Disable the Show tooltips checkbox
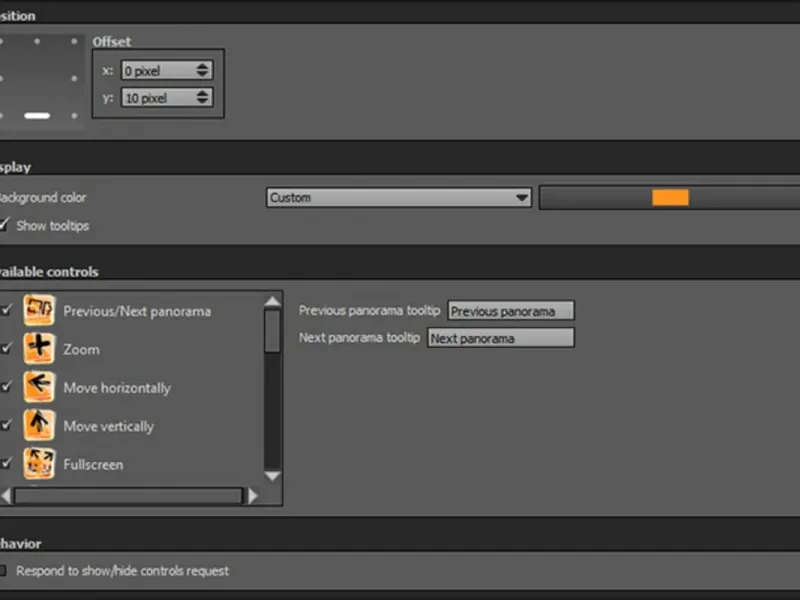This screenshot has height=600, width=800. click(x=4, y=224)
